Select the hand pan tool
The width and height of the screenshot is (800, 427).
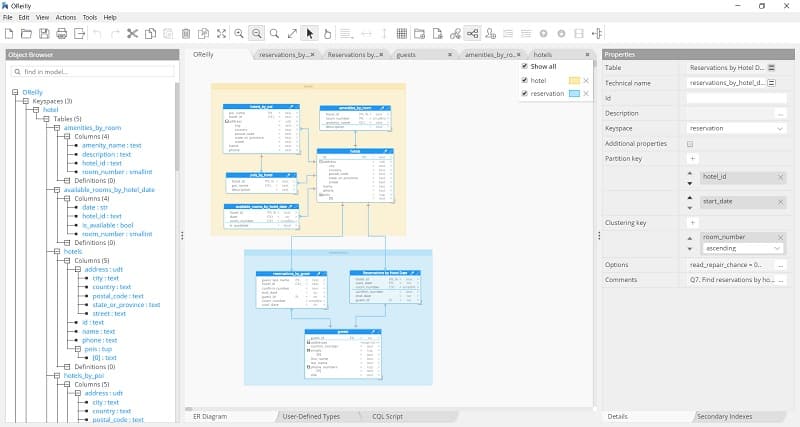(328, 34)
